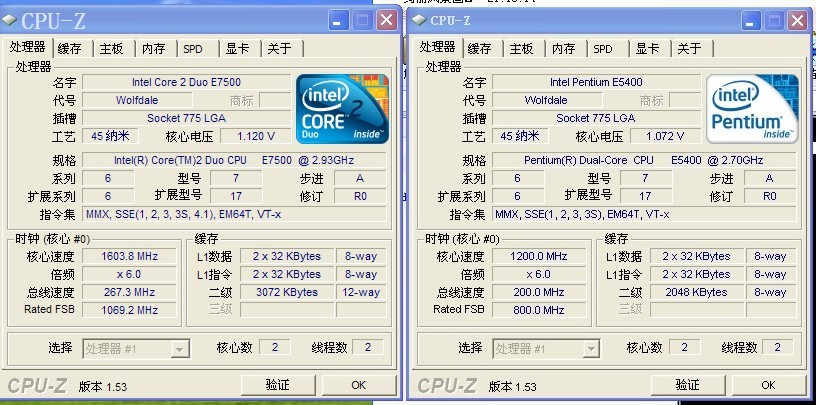This screenshot has width=816, height=405.
Task: Open 处理器 #1 dropdown in right window
Action: tap(590, 349)
